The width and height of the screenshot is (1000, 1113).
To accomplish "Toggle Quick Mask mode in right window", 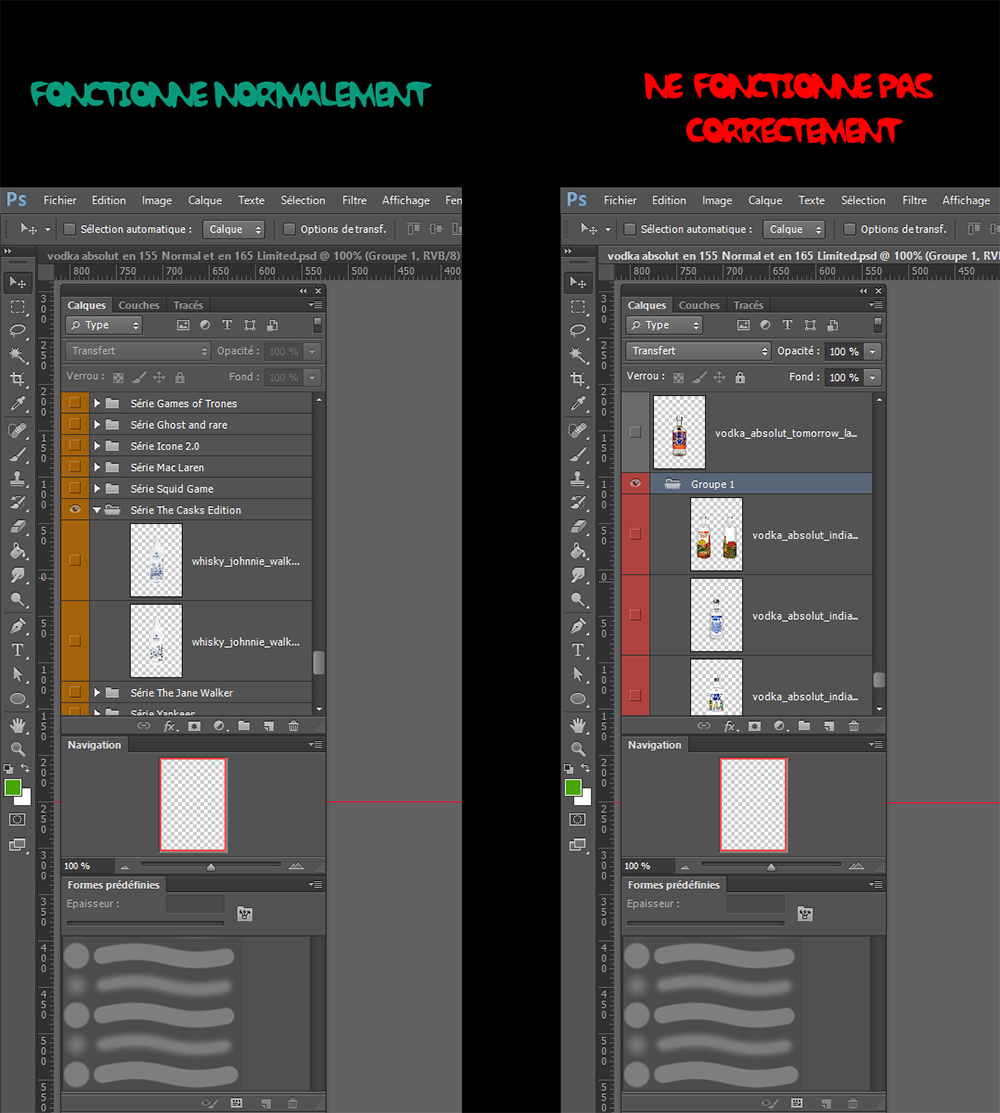I will [x=578, y=819].
